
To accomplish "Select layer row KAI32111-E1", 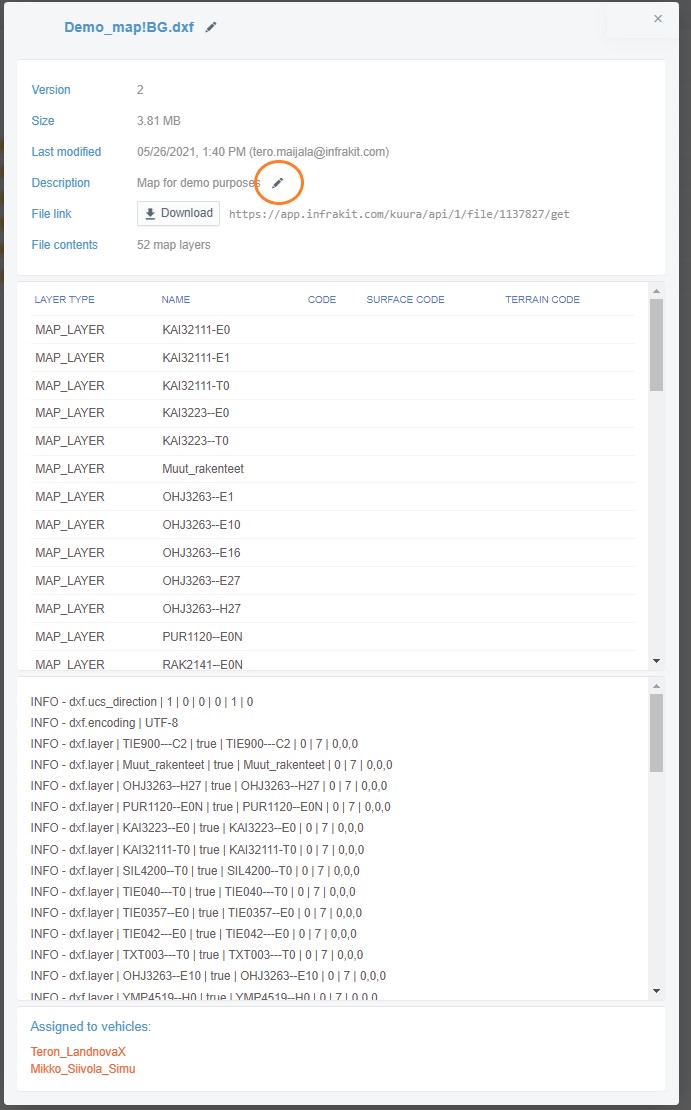I will point(333,357).
